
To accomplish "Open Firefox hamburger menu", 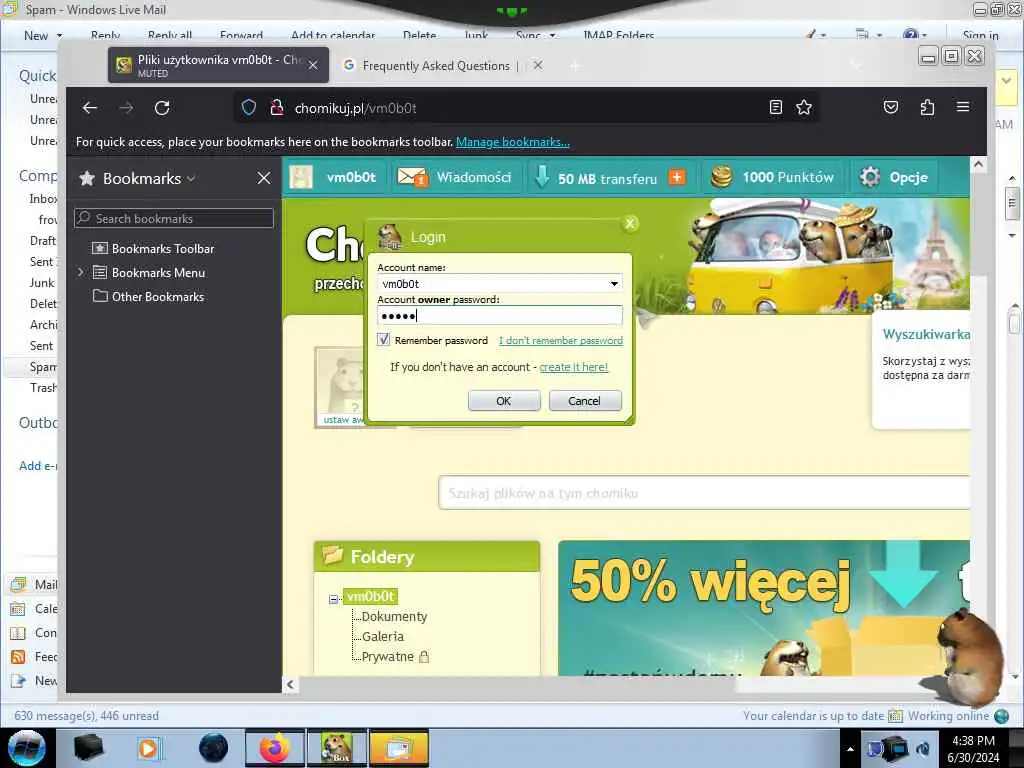I will tap(963, 106).
